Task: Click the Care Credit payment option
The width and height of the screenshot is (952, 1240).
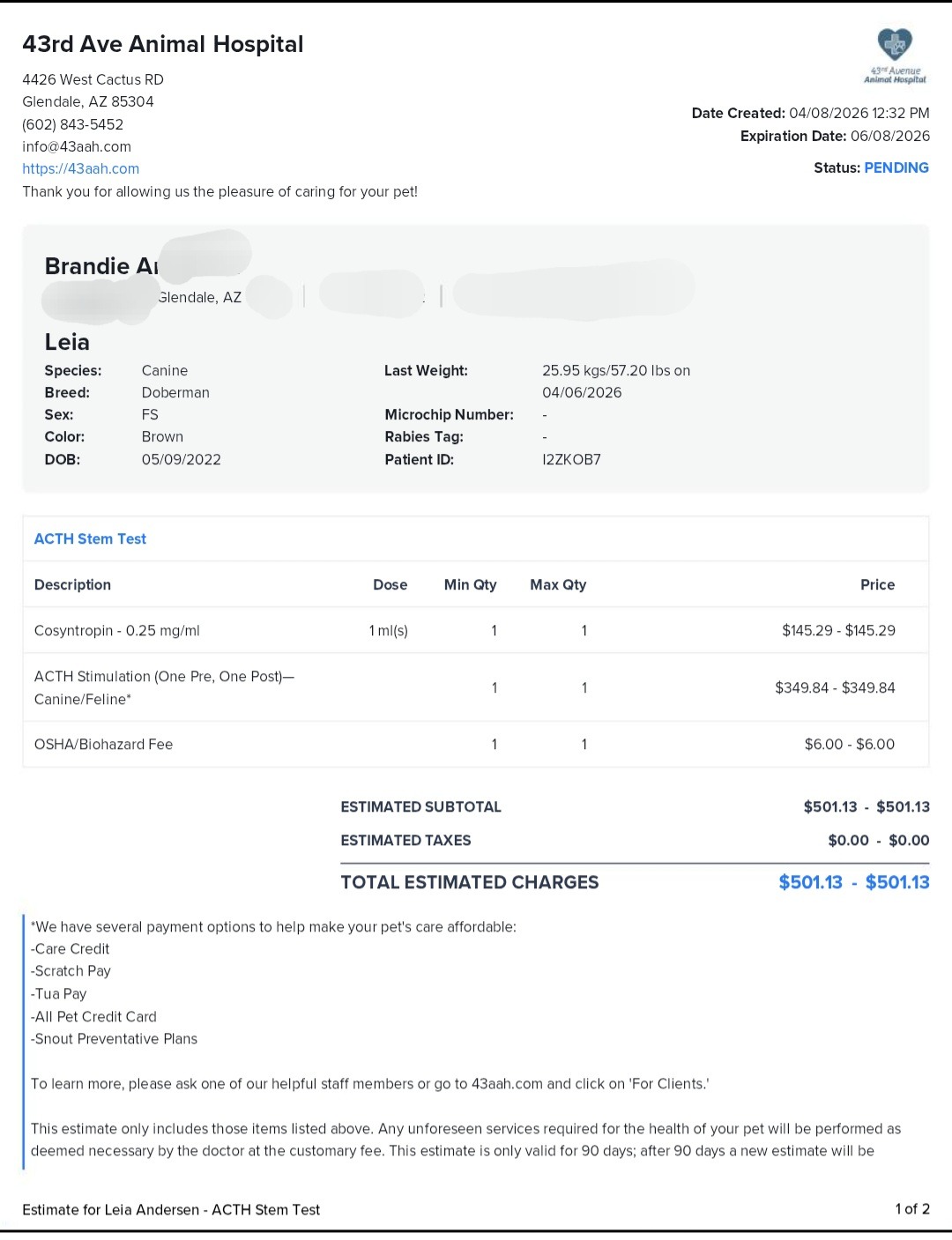Action: pyautogui.click(x=71, y=948)
